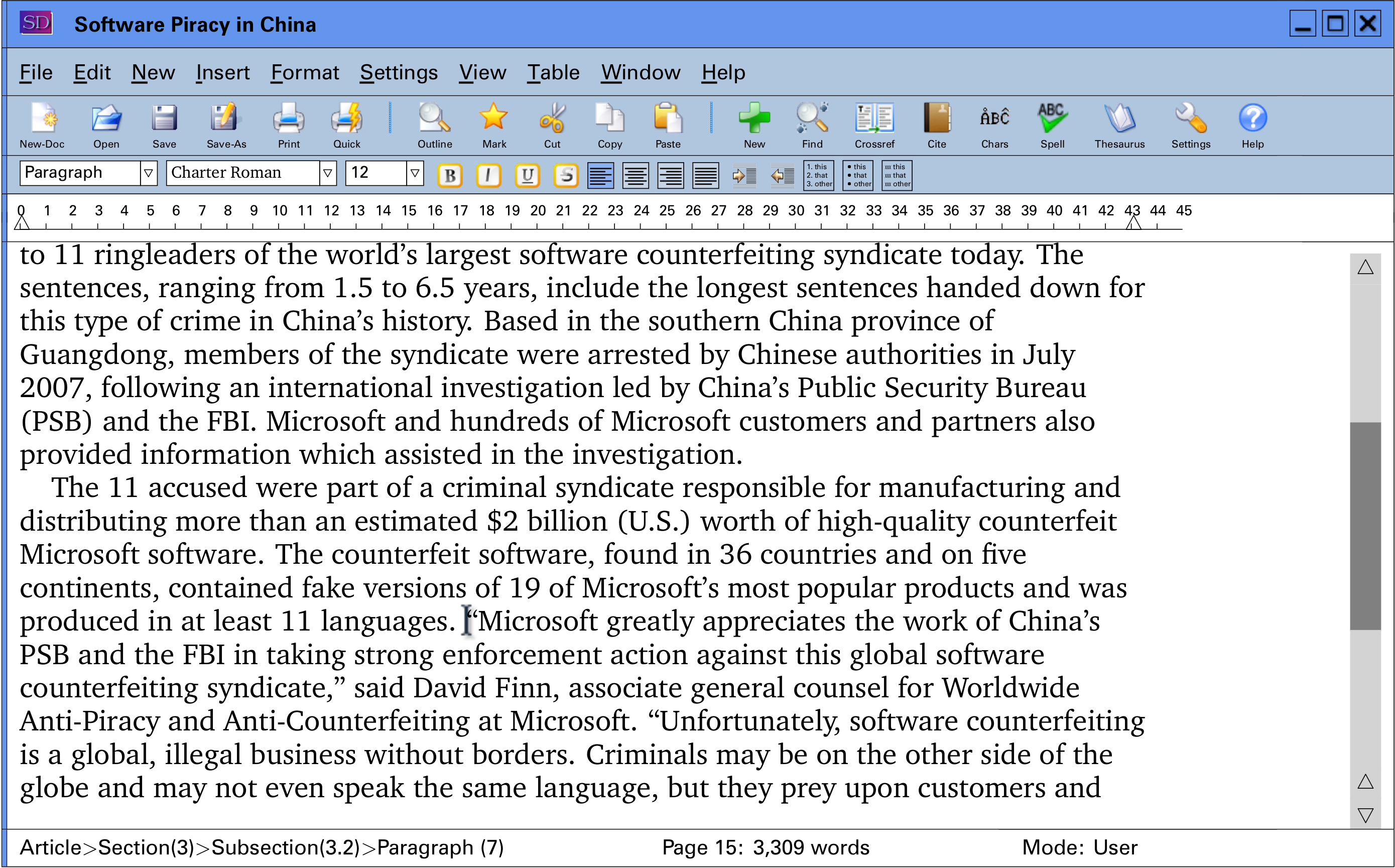Viewport: 1395px width, 868px height.
Task: Open a file with the Open icon
Action: click(106, 117)
